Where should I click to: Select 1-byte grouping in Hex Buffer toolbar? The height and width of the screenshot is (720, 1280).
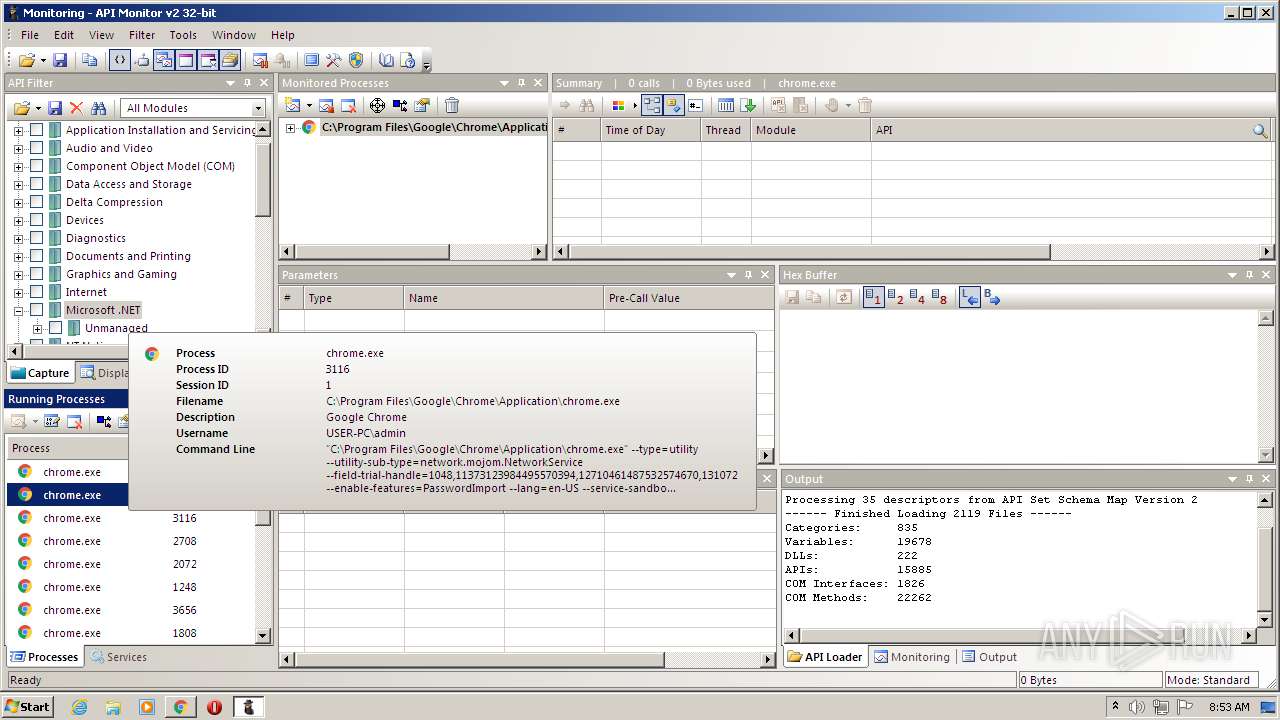click(x=873, y=297)
